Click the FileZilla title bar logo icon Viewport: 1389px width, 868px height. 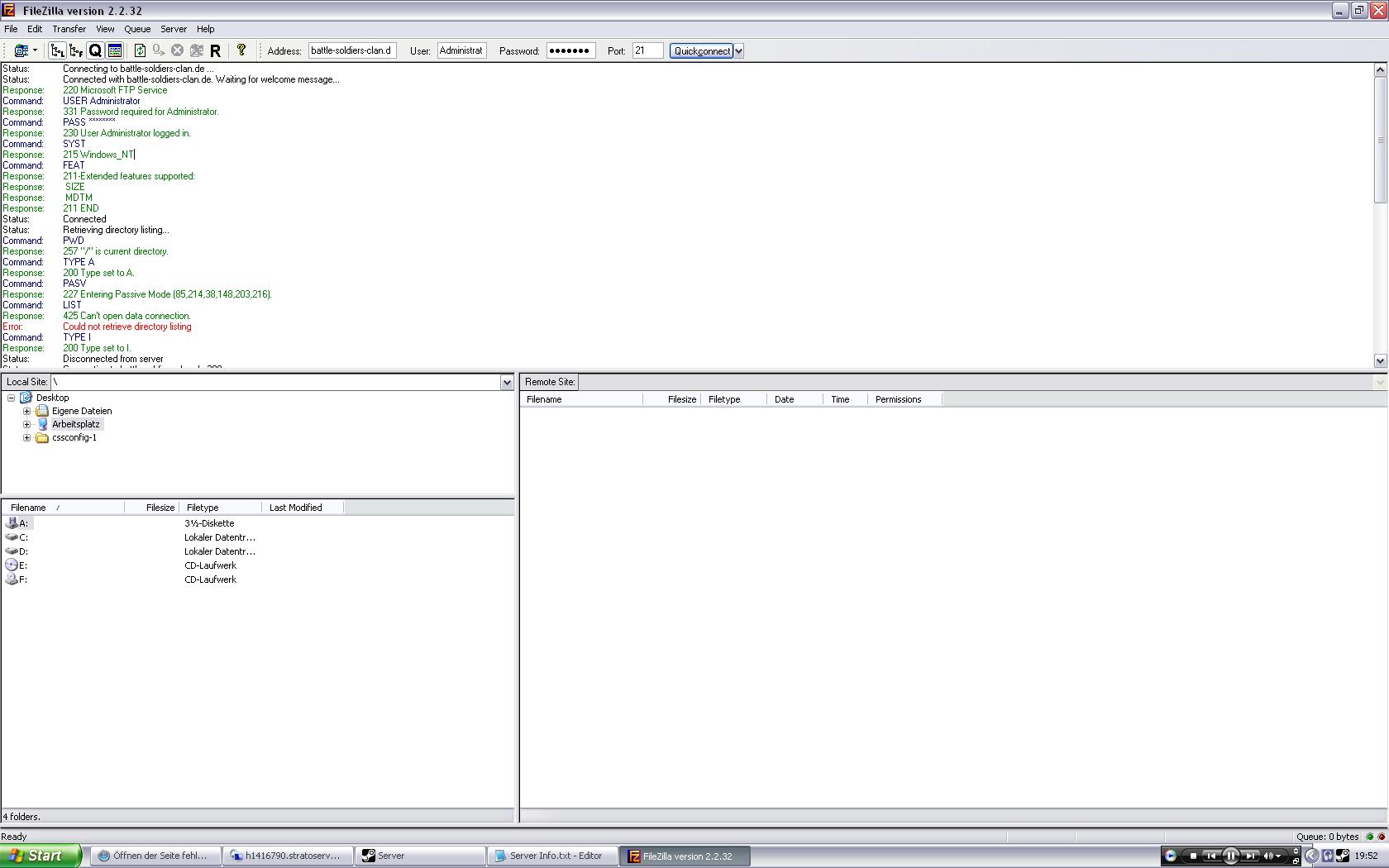point(8,10)
